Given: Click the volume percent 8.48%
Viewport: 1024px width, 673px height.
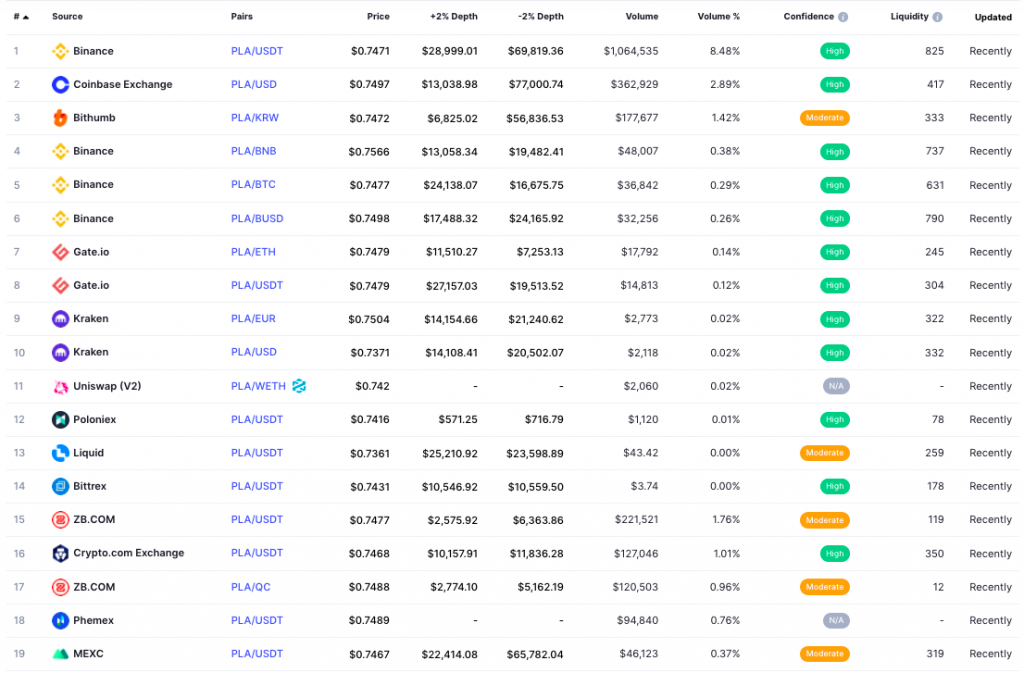Looking at the screenshot, I should coord(725,51).
